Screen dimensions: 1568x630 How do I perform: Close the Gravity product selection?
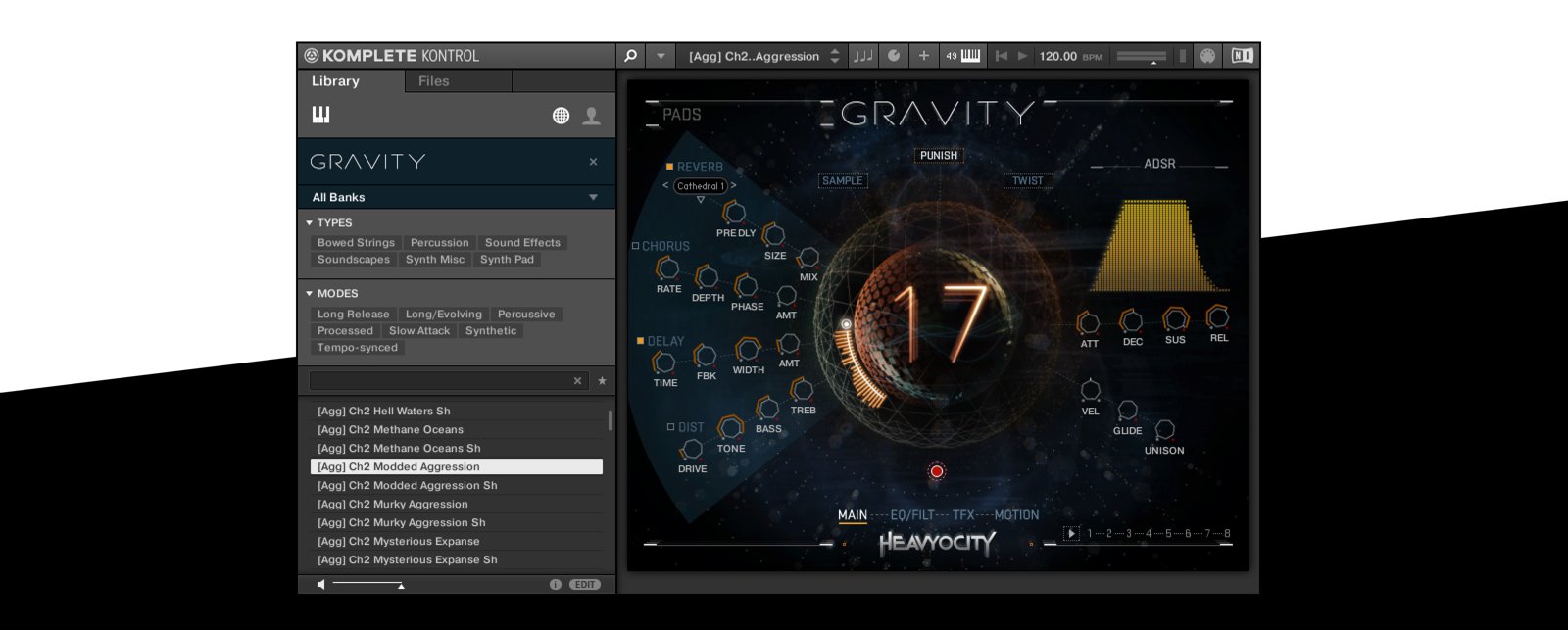click(x=593, y=162)
